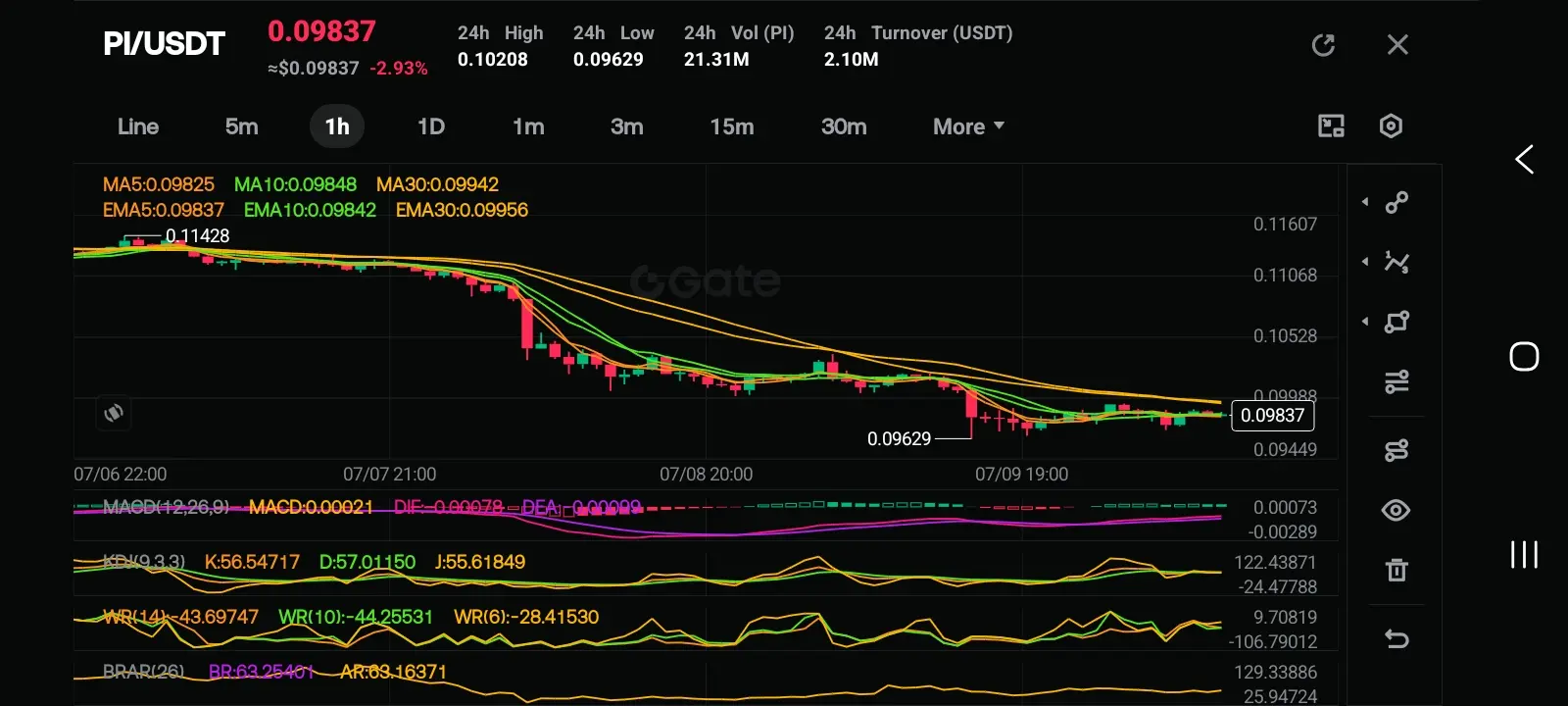Tap the -2.93% price change
1568x706 pixels.
tap(399, 69)
